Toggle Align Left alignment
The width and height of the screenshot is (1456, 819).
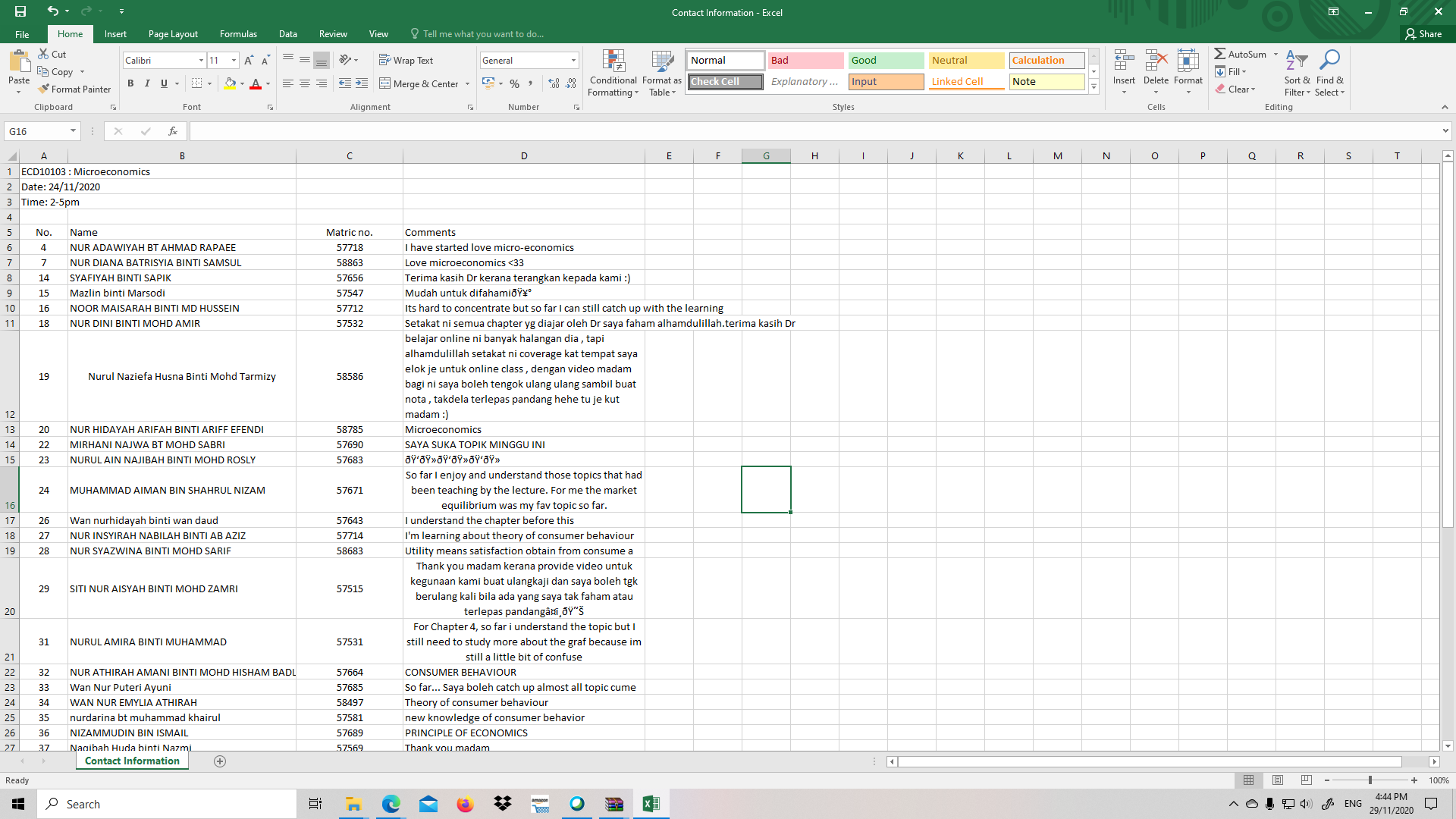[287, 83]
